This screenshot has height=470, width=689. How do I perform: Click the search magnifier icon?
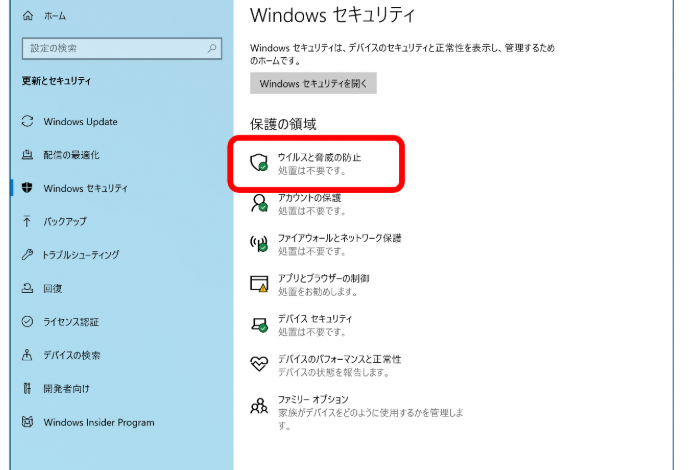[212, 48]
